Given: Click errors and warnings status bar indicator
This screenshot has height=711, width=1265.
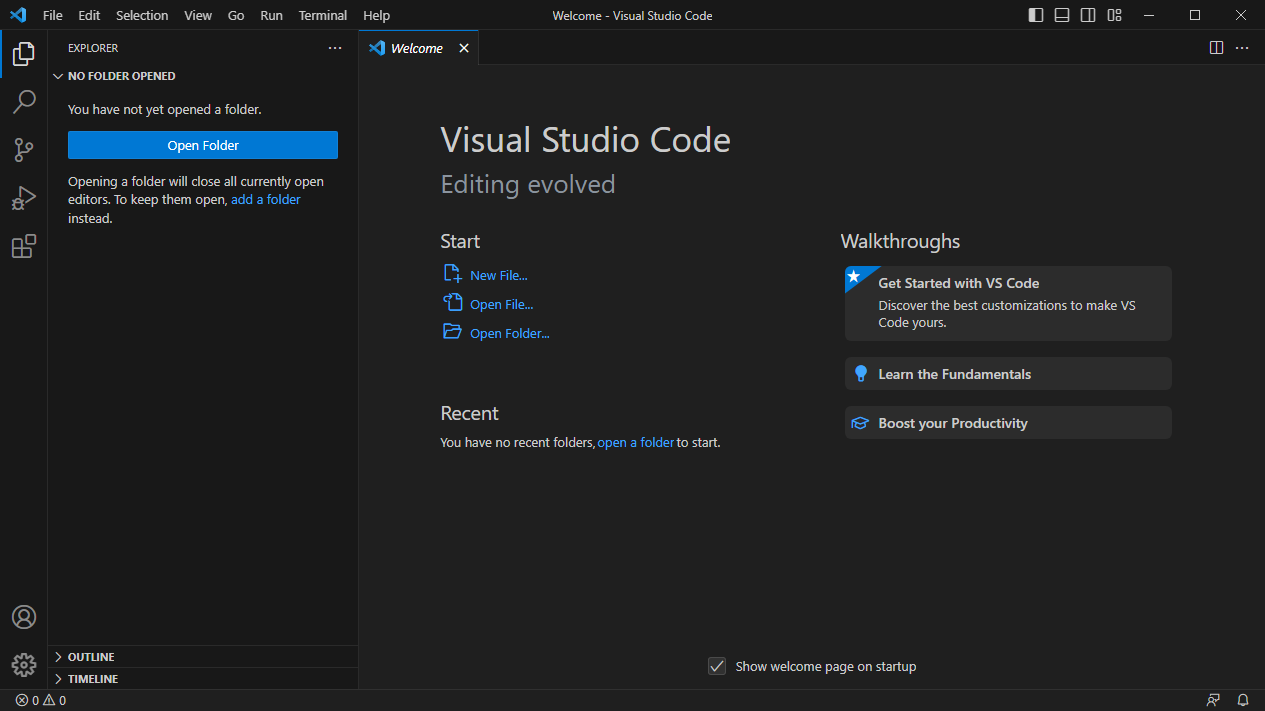Looking at the screenshot, I should coord(41,700).
